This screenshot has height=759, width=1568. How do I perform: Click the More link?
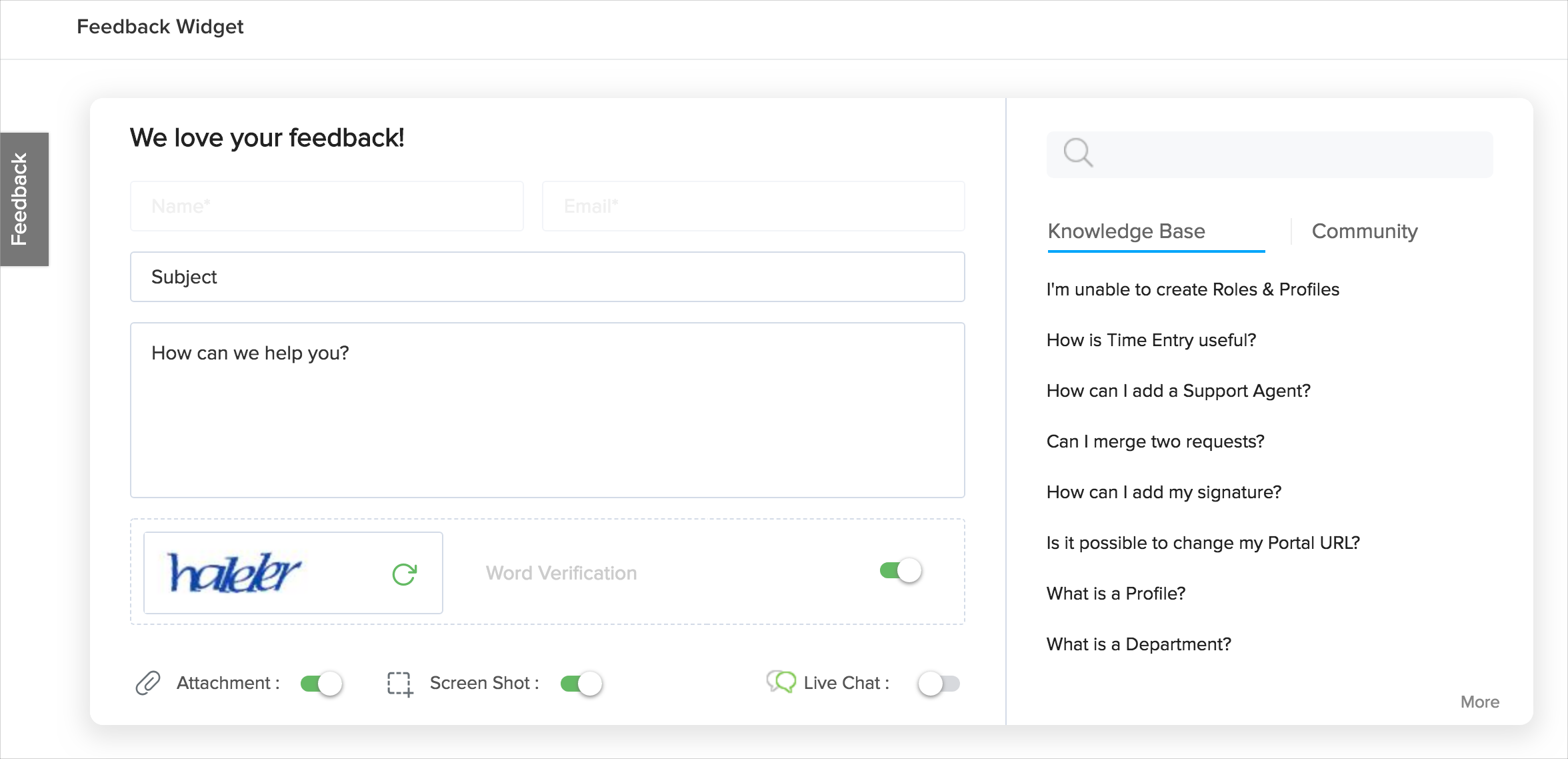point(1479,702)
